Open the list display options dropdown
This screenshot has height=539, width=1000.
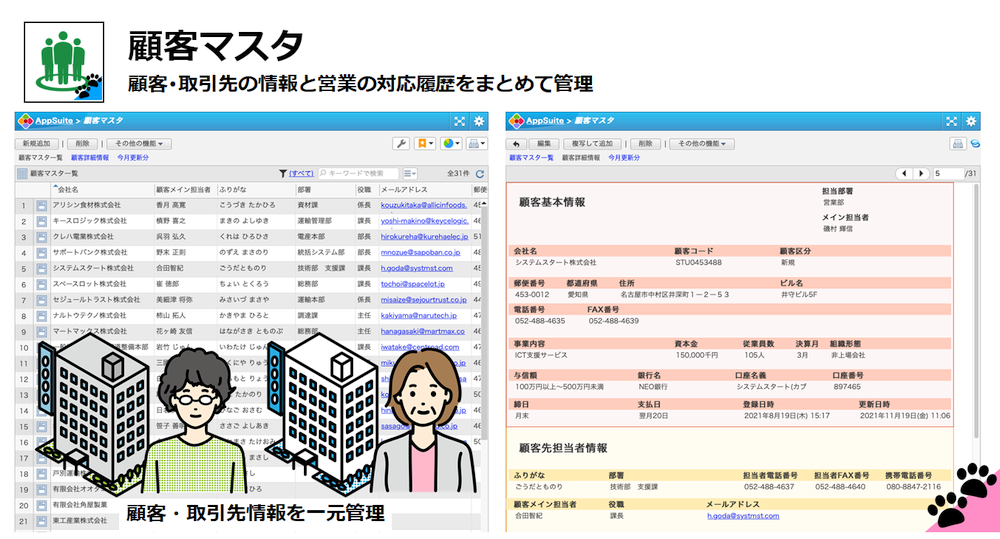[410, 174]
